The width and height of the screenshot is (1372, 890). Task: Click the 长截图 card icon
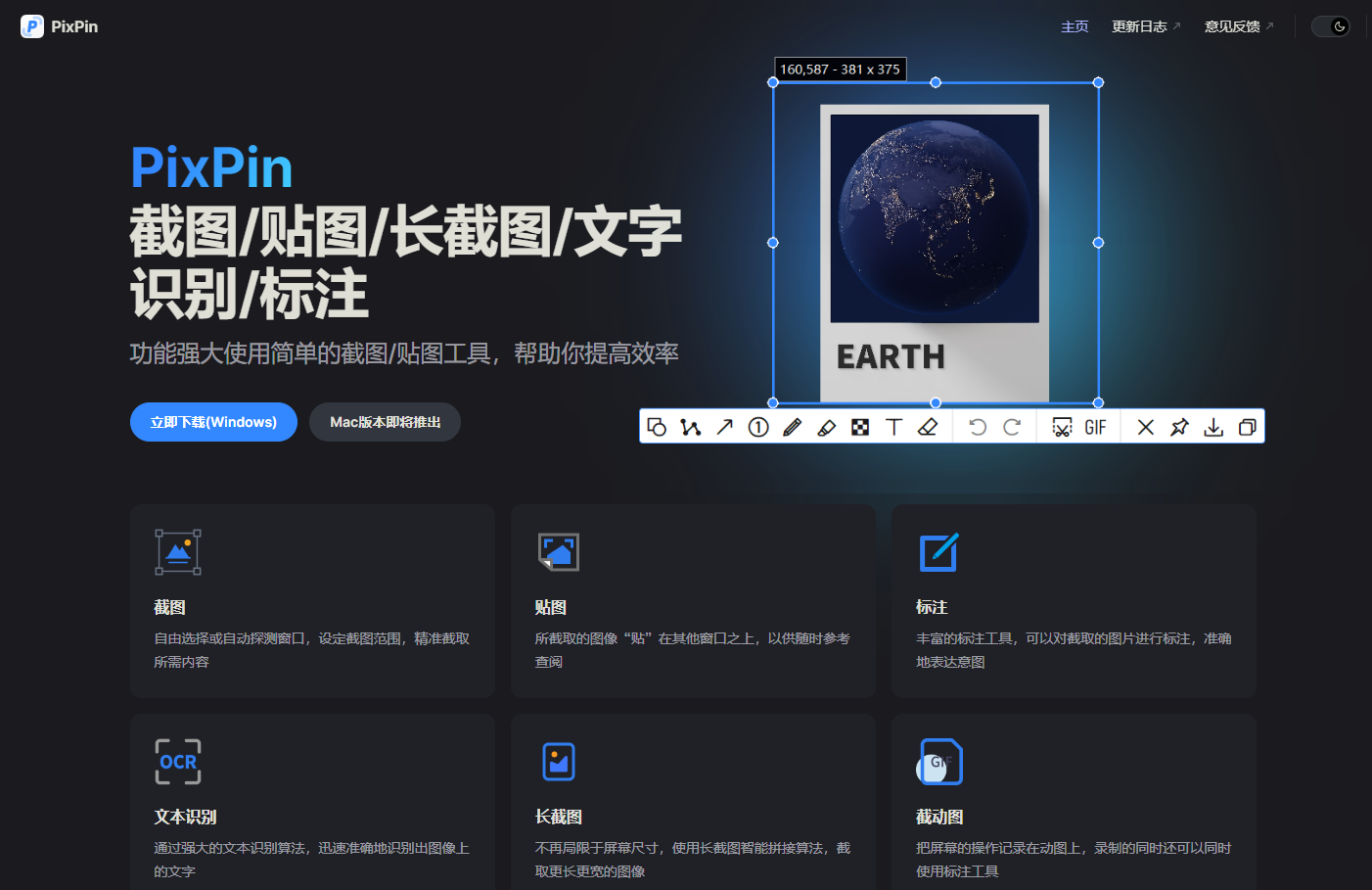click(x=559, y=762)
